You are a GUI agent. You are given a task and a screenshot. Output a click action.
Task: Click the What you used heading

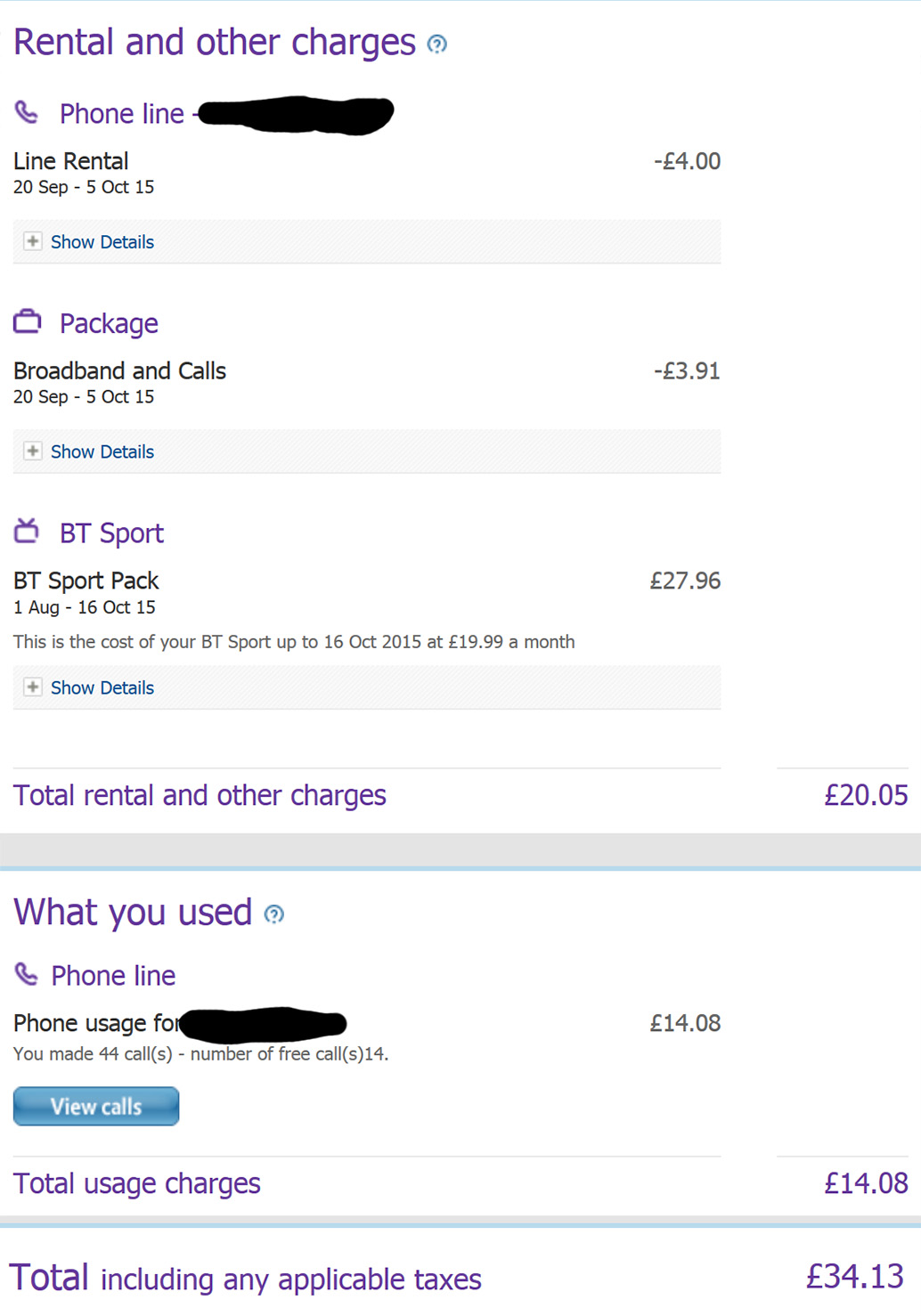pos(133,913)
